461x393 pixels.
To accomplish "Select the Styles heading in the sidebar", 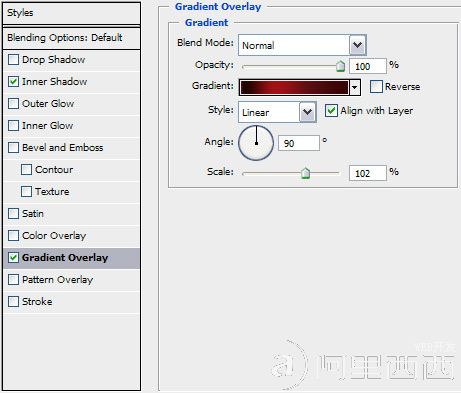I will 71,13.
